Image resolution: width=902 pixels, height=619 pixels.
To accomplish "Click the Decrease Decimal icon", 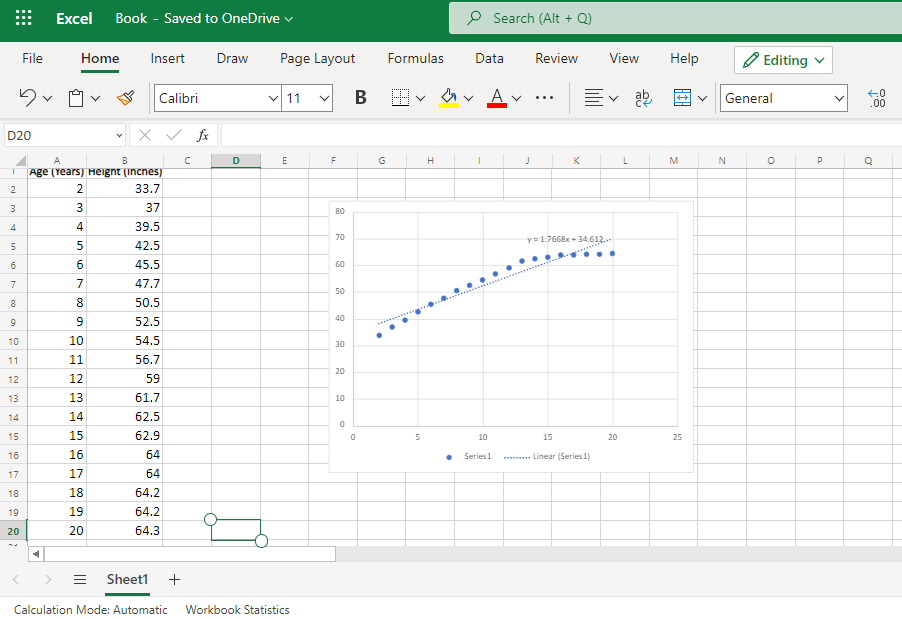I will tap(876, 98).
